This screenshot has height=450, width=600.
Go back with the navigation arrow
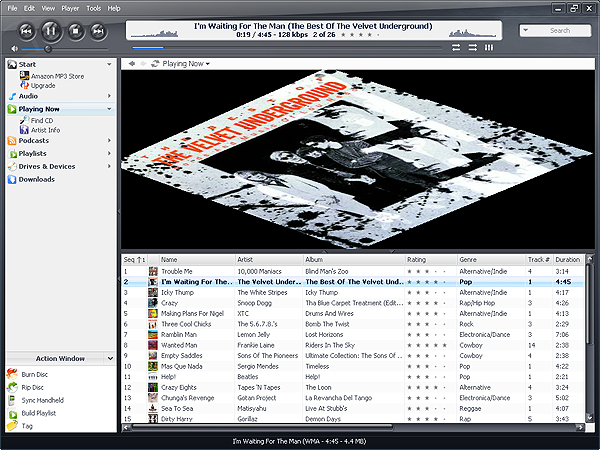pyautogui.click(x=132, y=64)
